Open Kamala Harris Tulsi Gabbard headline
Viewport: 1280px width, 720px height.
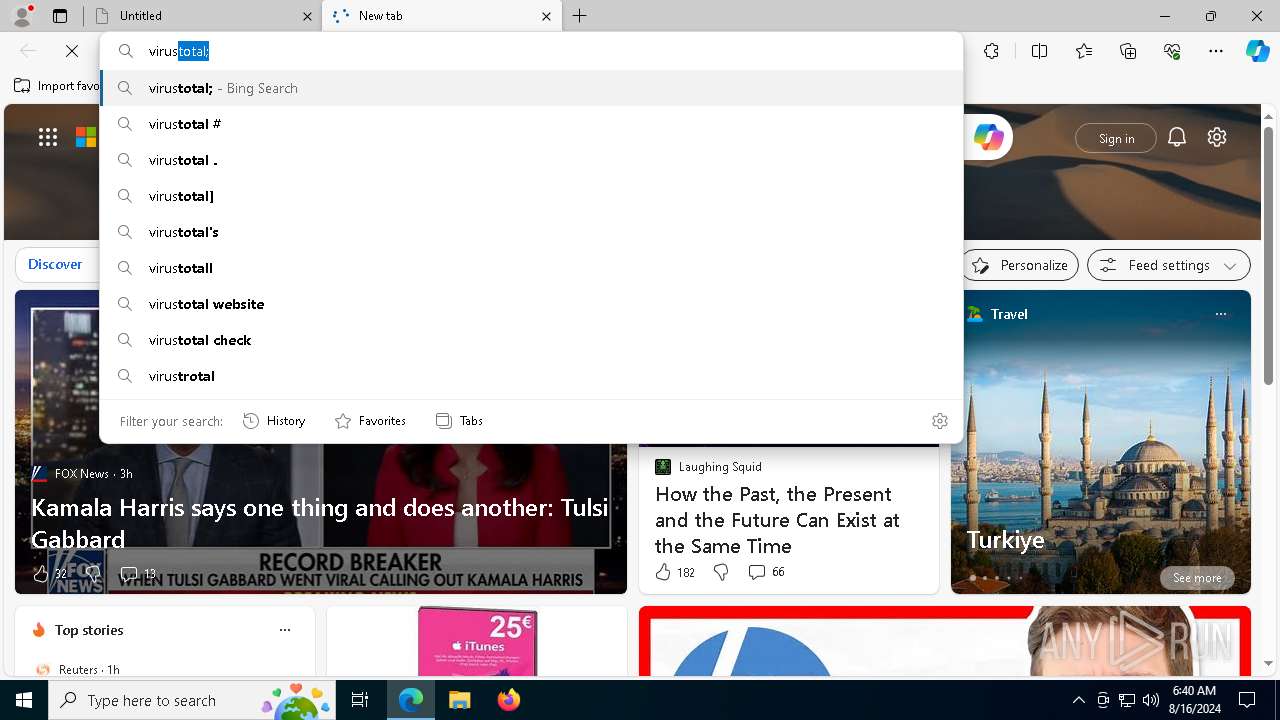point(320,523)
